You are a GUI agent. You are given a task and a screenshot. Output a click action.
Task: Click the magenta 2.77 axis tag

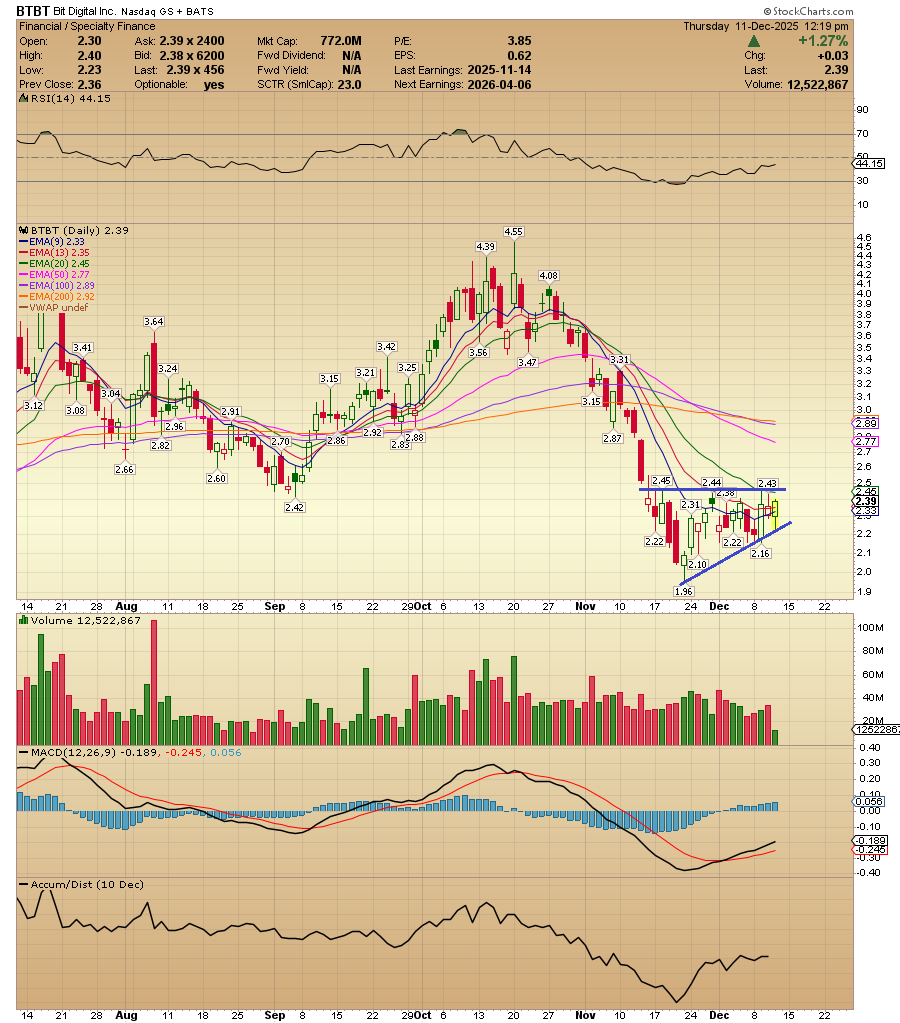pyautogui.click(x=867, y=442)
